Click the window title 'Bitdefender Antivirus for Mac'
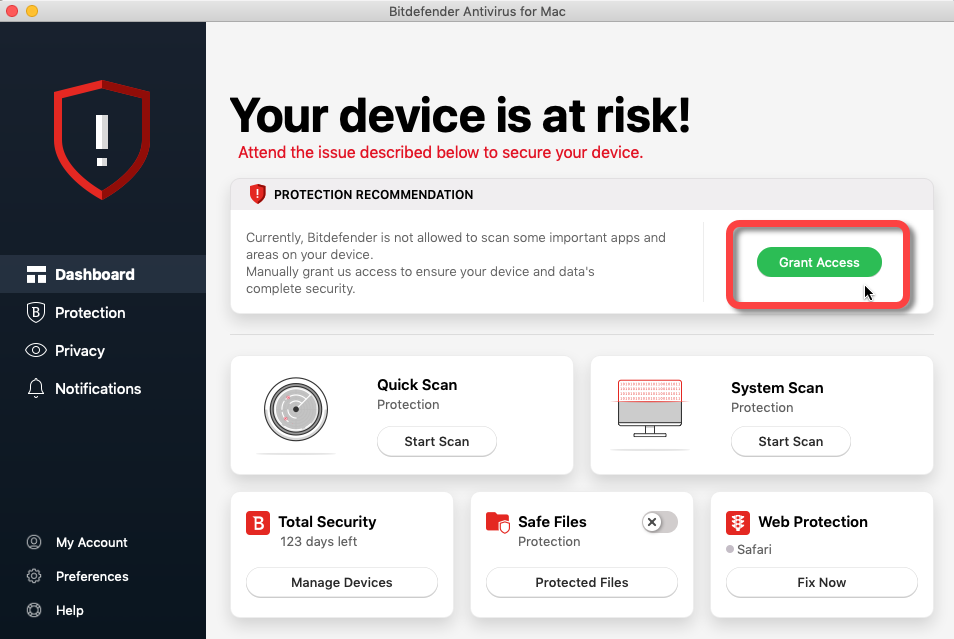This screenshot has height=639, width=954. tap(477, 11)
